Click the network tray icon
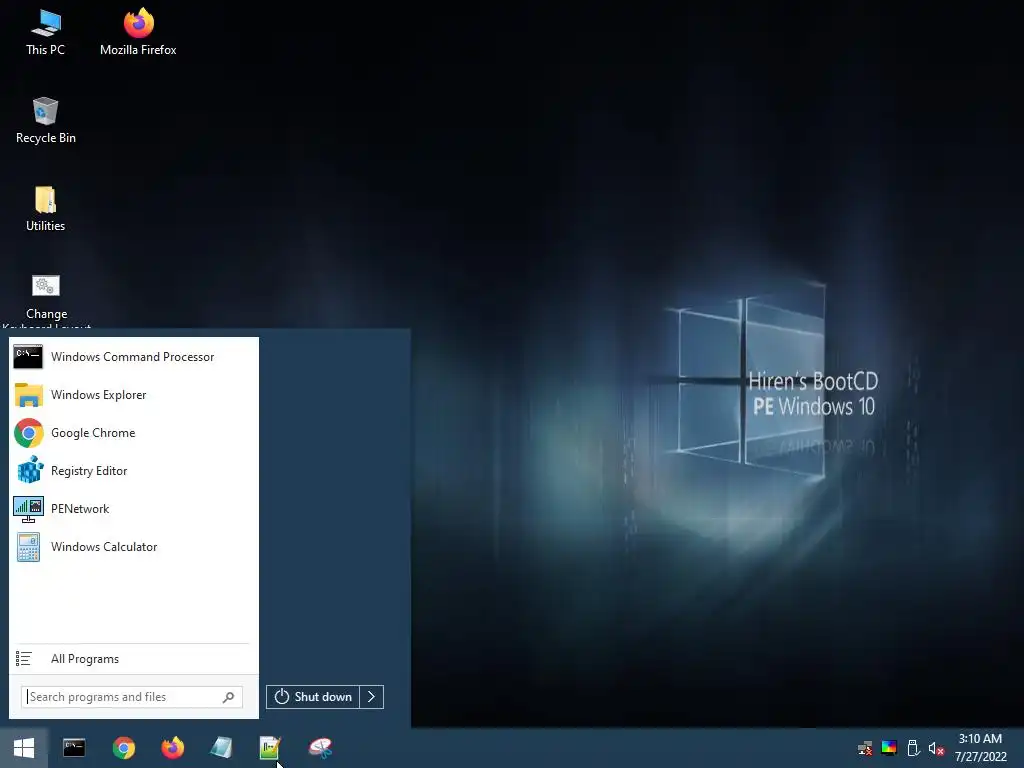The width and height of the screenshot is (1024, 768). tap(865, 748)
